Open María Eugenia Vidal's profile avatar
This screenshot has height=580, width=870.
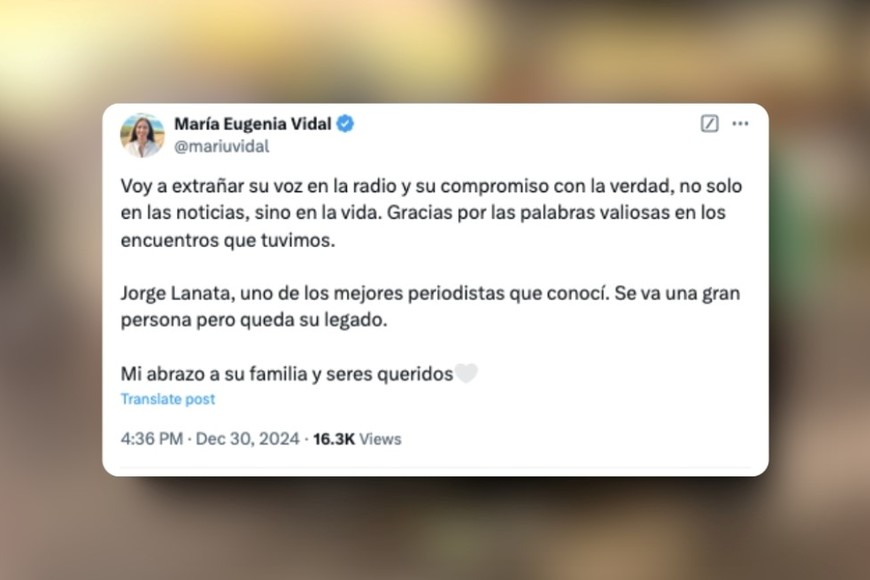[143, 135]
